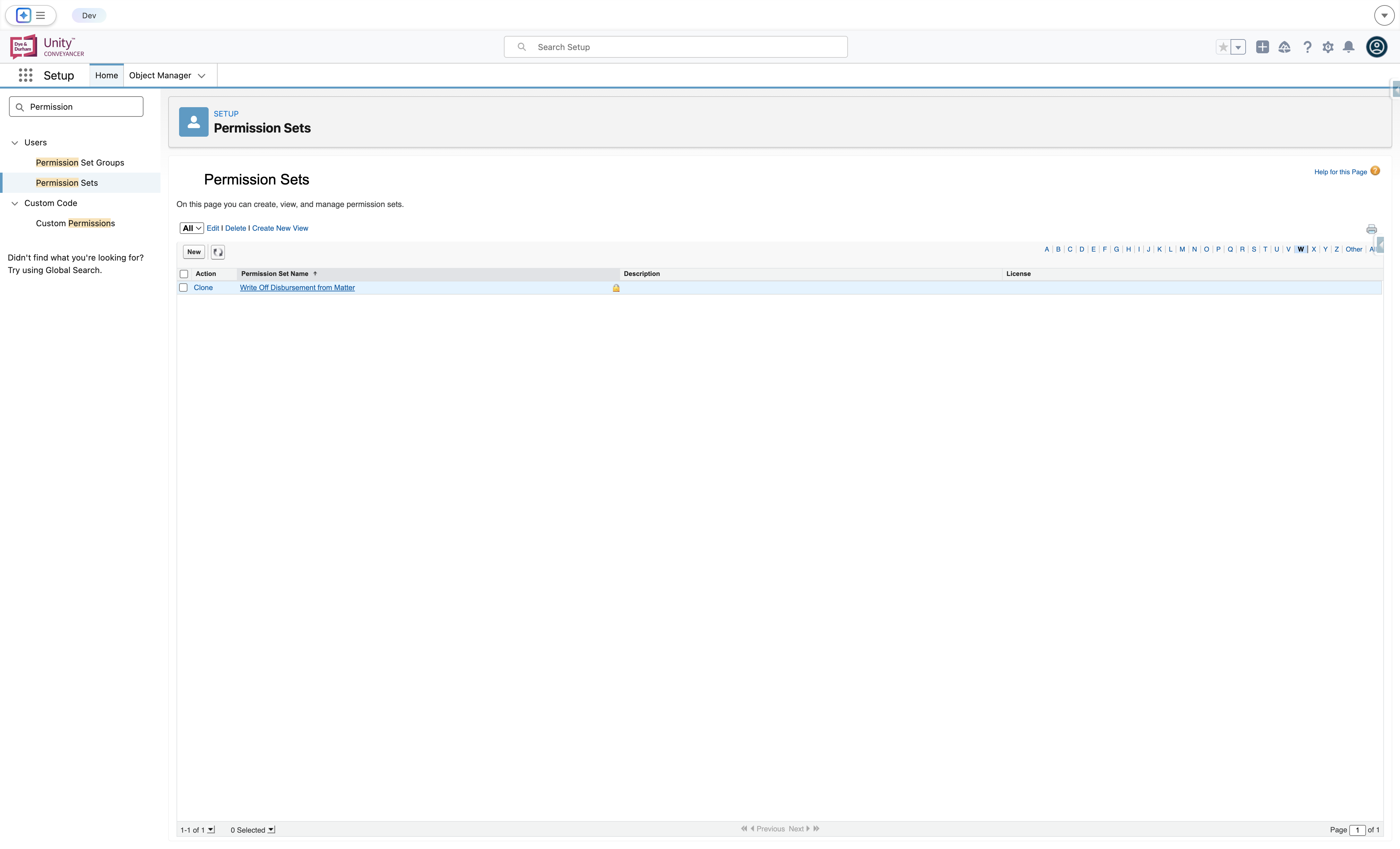This screenshot has height=849, width=1400.
Task: Click the Create New View link
Action: point(280,228)
